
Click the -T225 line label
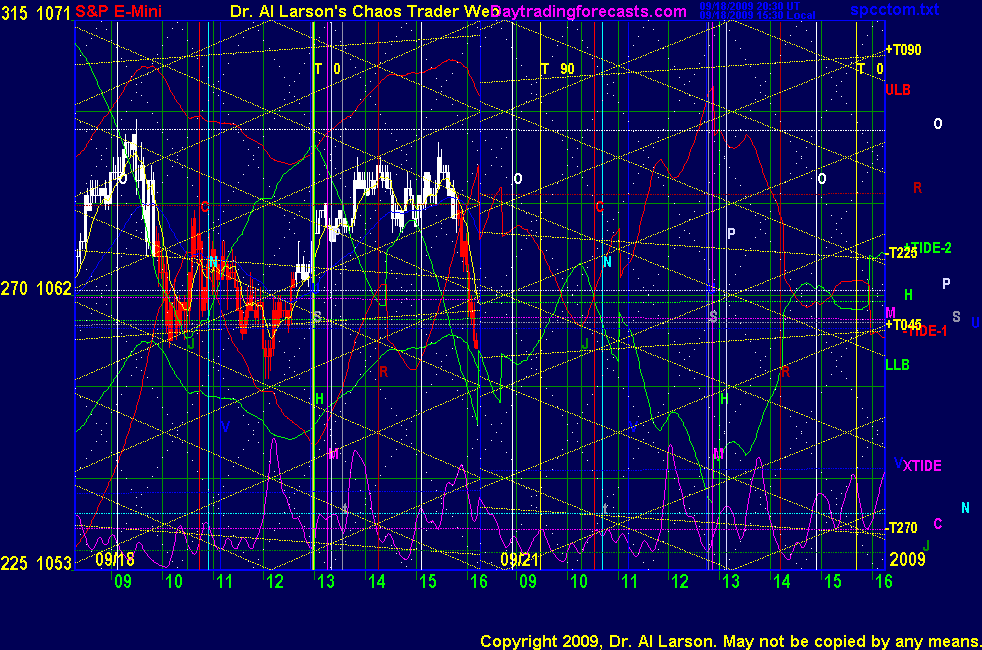click(901, 253)
